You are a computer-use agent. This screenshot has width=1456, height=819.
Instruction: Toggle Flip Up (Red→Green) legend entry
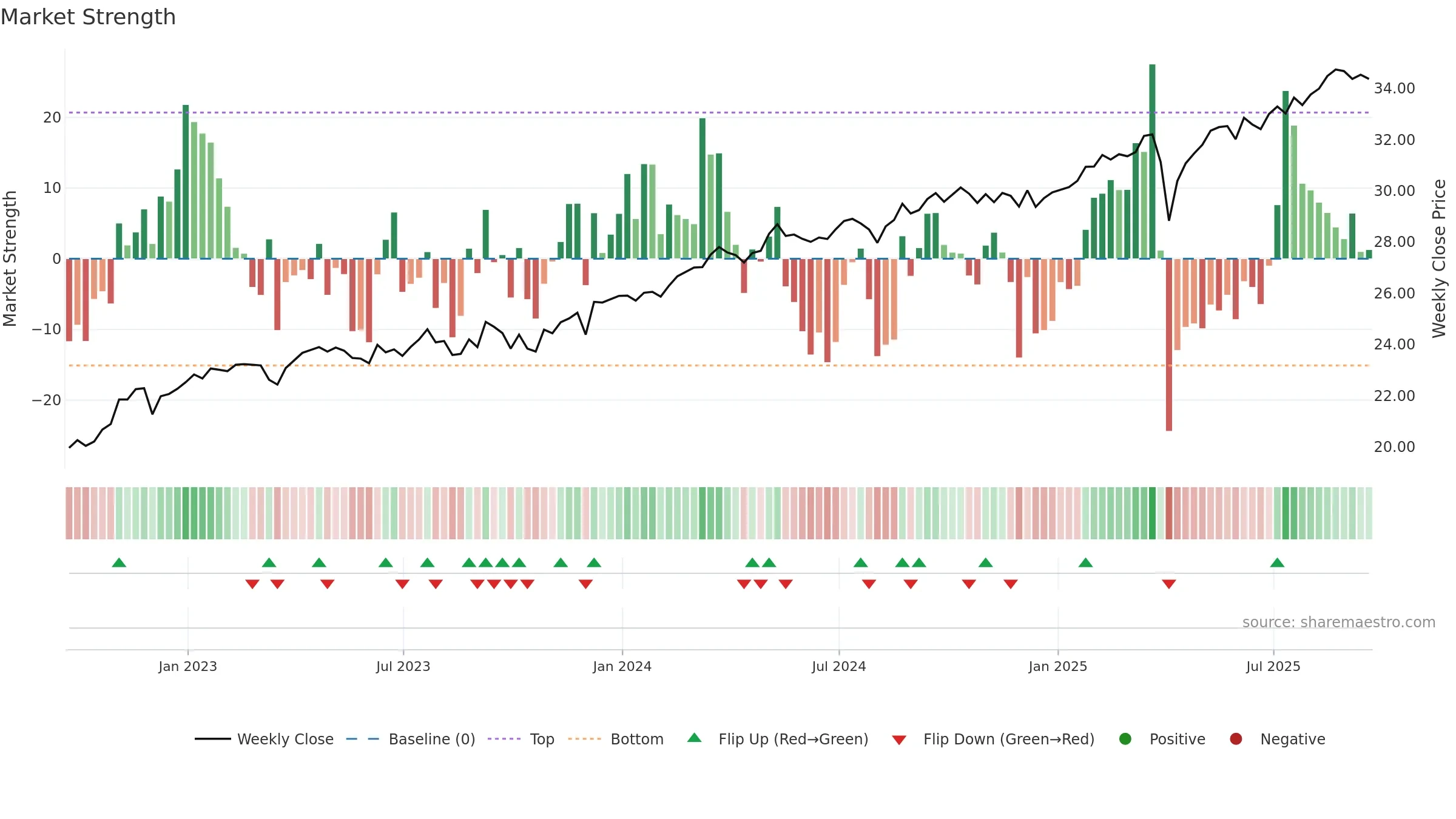pyautogui.click(x=778, y=739)
